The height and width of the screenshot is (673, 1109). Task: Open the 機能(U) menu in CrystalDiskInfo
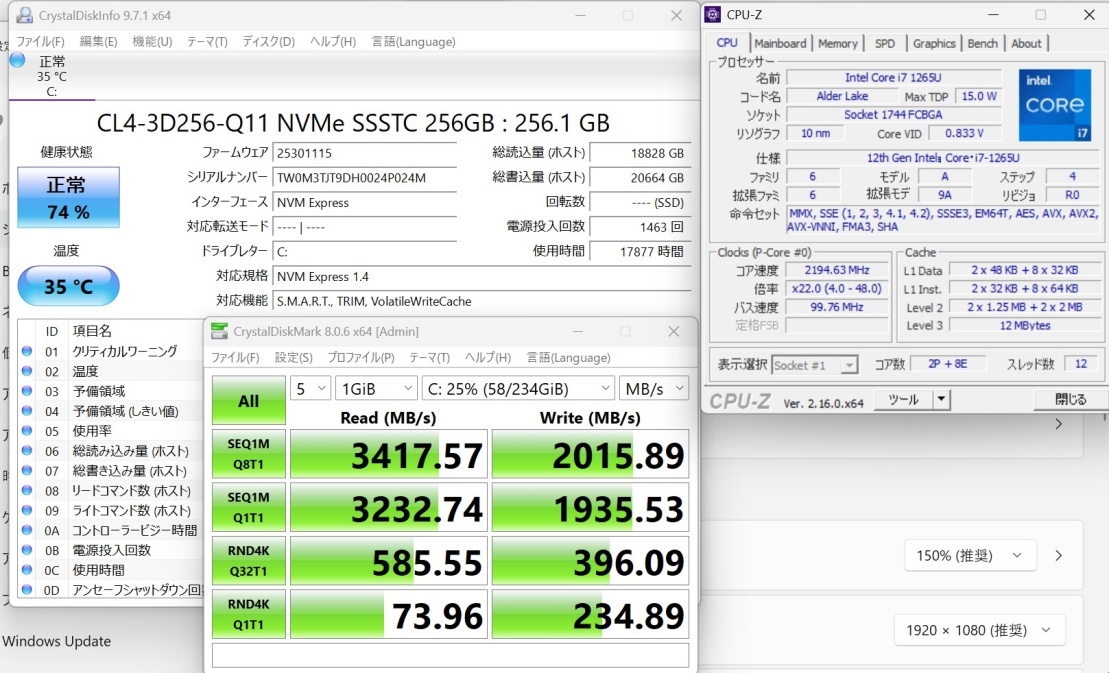152,41
